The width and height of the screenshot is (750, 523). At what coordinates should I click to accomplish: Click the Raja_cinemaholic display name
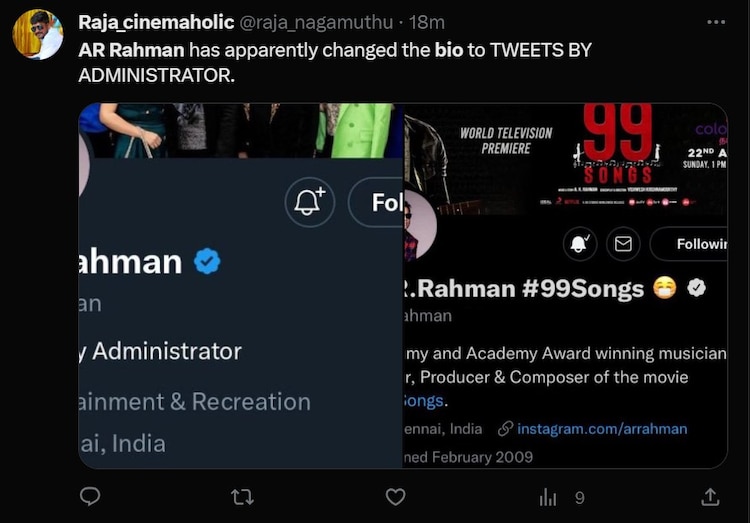click(x=155, y=22)
